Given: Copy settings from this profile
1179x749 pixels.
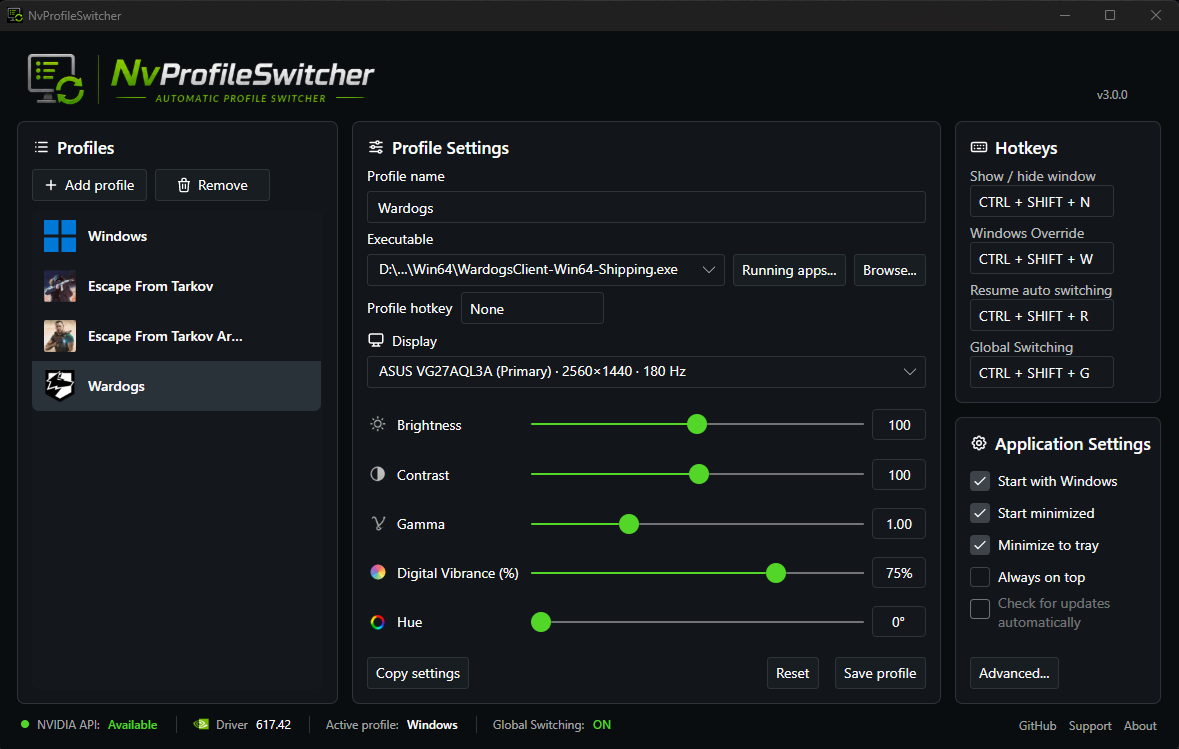Looking at the screenshot, I should (x=417, y=673).
